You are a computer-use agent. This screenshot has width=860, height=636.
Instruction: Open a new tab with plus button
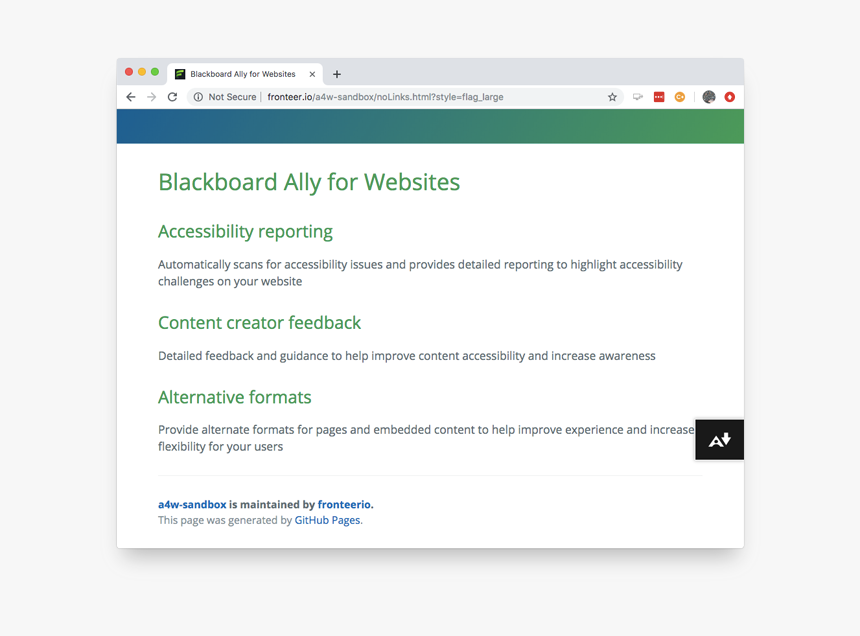337,74
